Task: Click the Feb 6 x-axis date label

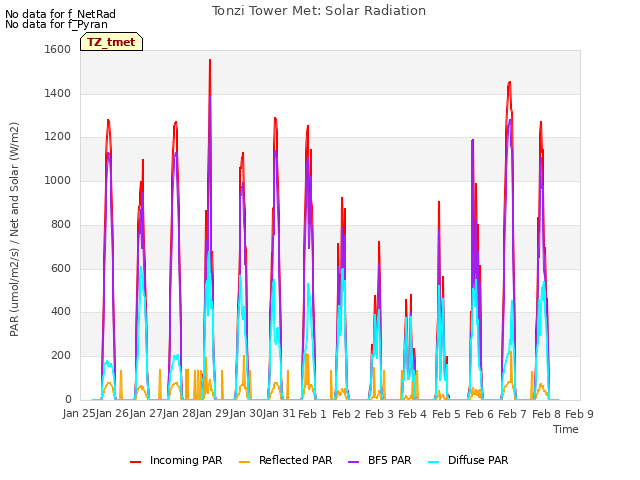Action: pyautogui.click(x=479, y=414)
